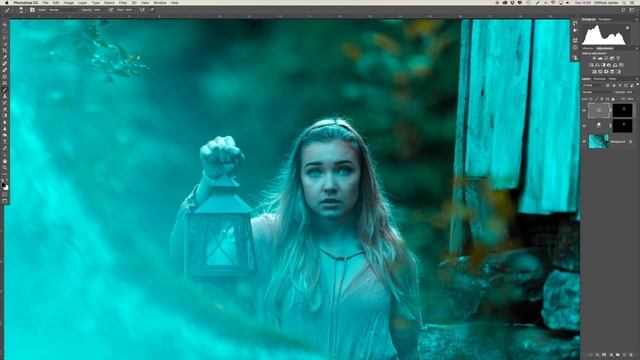This screenshot has height=360, width=640.
Task: Hide the top layer eye icon
Action: 584,110
